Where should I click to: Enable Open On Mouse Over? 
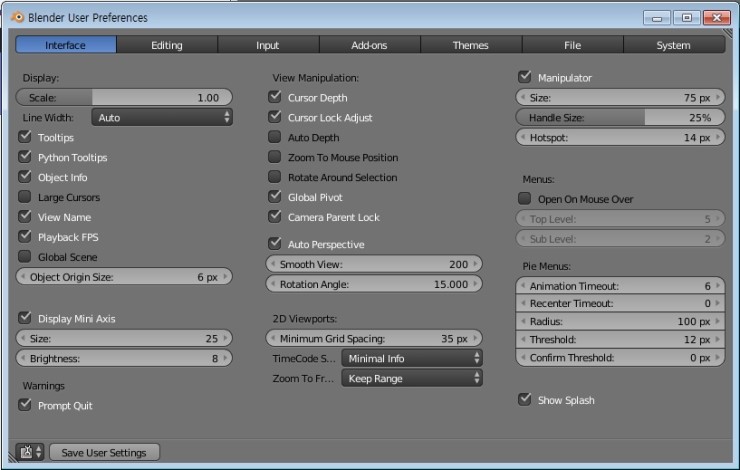pos(525,198)
